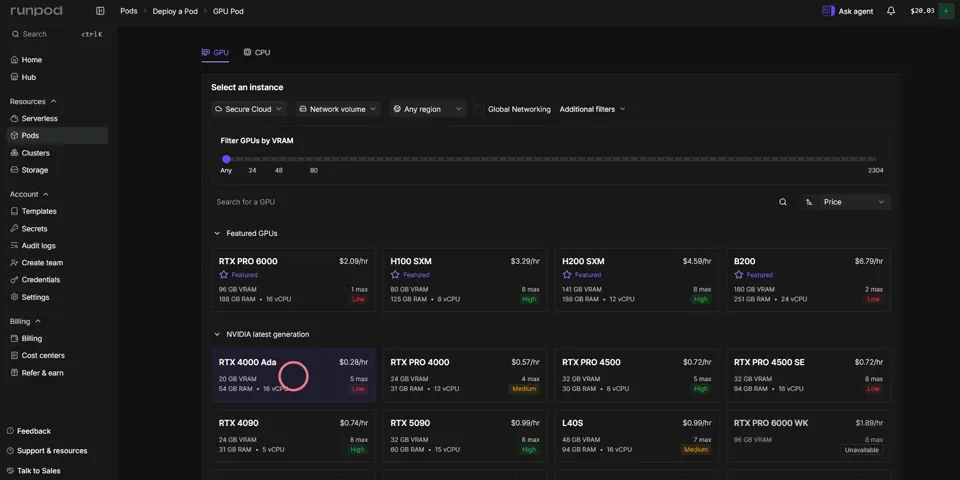The width and height of the screenshot is (960, 480).
Task: Toggle the sort direction icon
Action: click(x=809, y=202)
